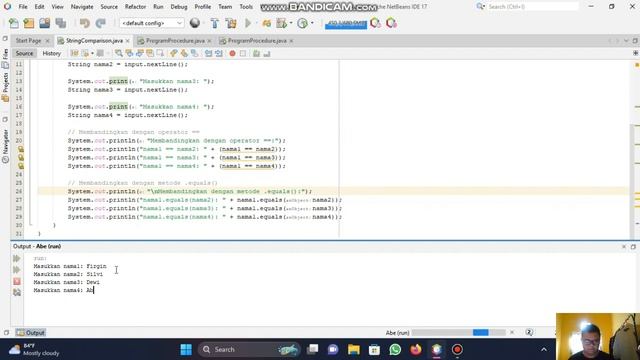The height and width of the screenshot is (360, 640).
Task: Open the Debug menu
Action: click(x=179, y=7)
